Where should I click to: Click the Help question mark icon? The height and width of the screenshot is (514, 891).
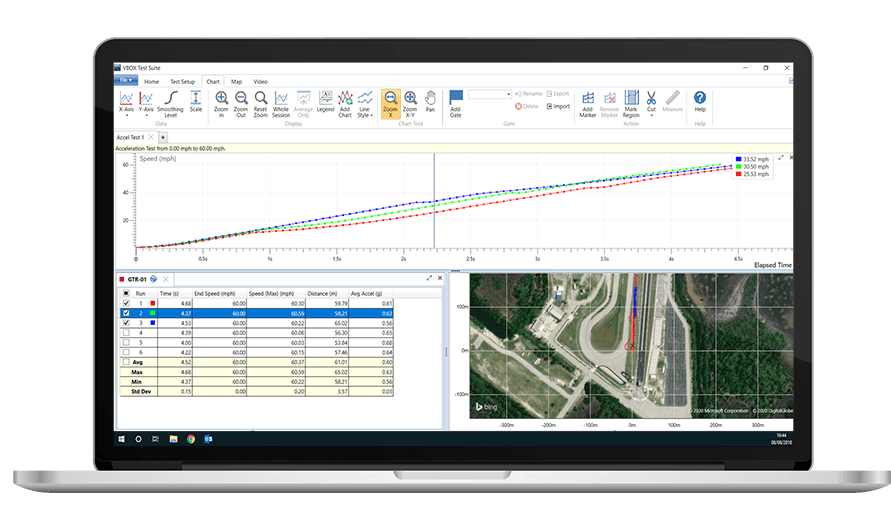[700, 98]
